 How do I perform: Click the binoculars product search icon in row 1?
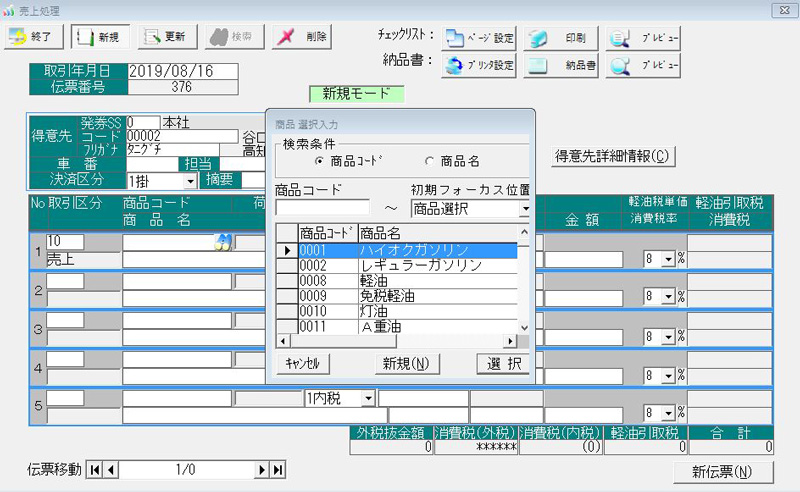(224, 241)
